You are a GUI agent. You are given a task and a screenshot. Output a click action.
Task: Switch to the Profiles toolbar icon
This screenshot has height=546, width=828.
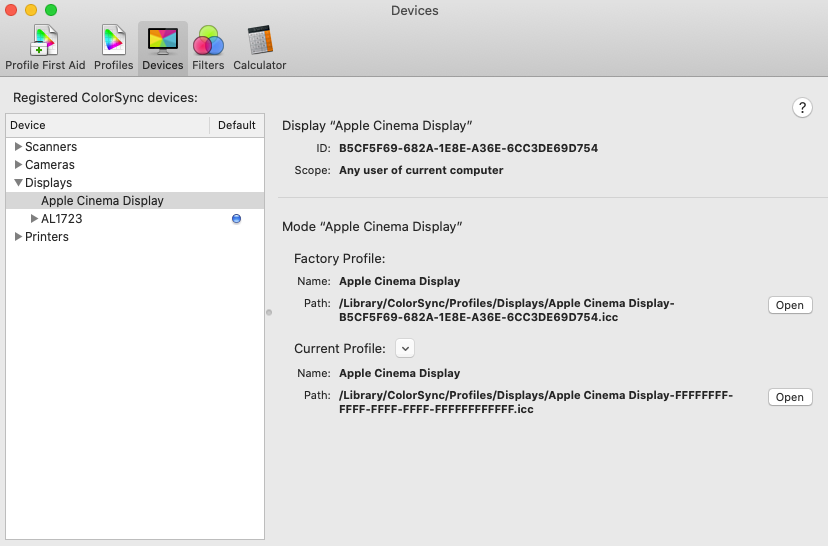(114, 48)
